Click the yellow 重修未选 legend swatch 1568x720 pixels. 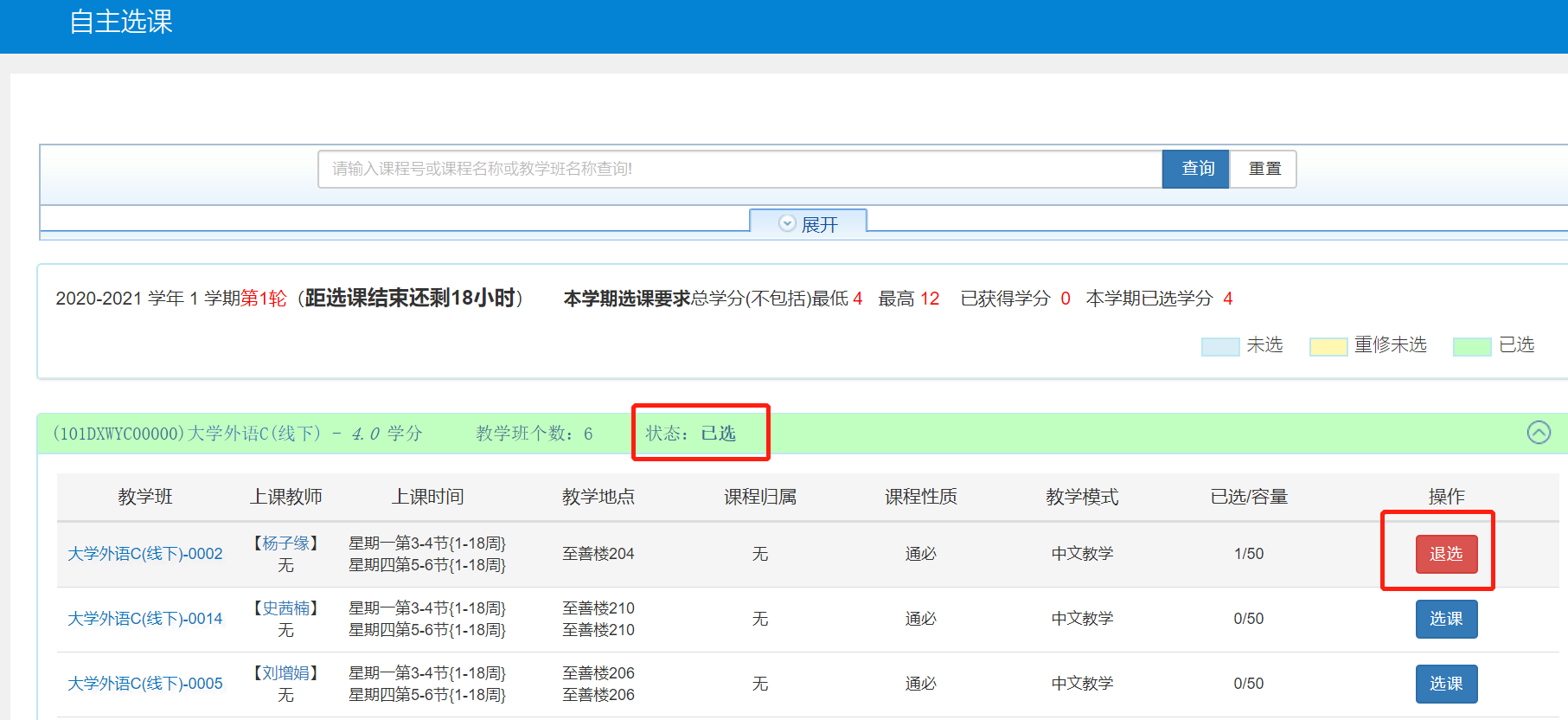point(1328,346)
